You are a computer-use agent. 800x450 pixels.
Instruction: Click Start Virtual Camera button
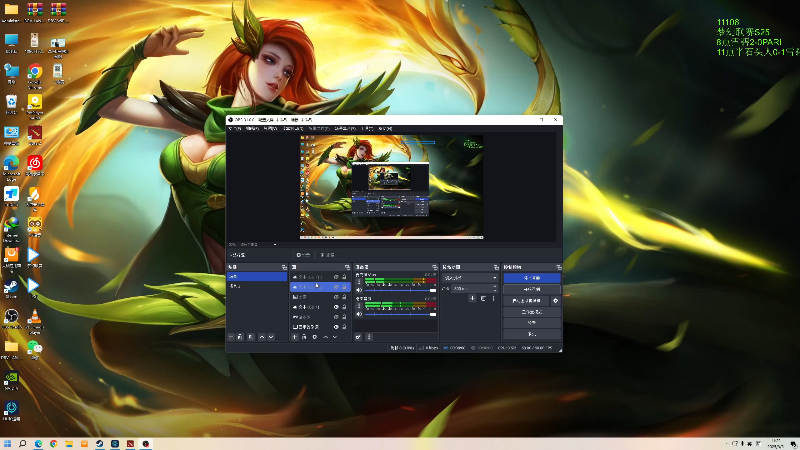pos(527,301)
